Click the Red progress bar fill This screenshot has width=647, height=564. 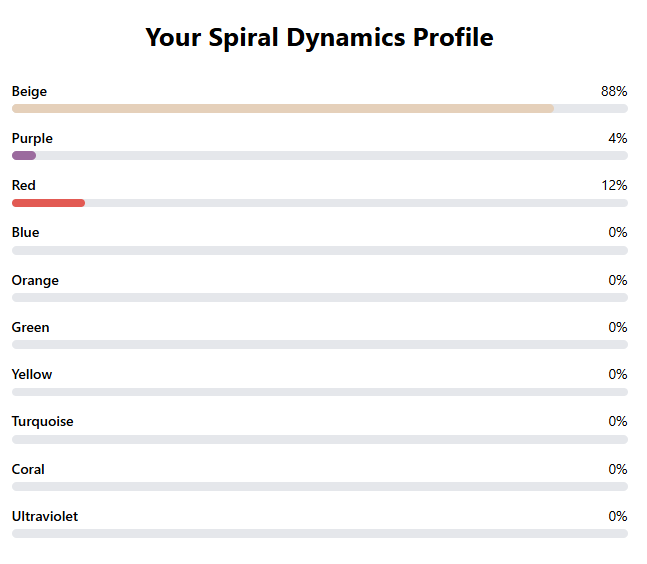(48, 203)
